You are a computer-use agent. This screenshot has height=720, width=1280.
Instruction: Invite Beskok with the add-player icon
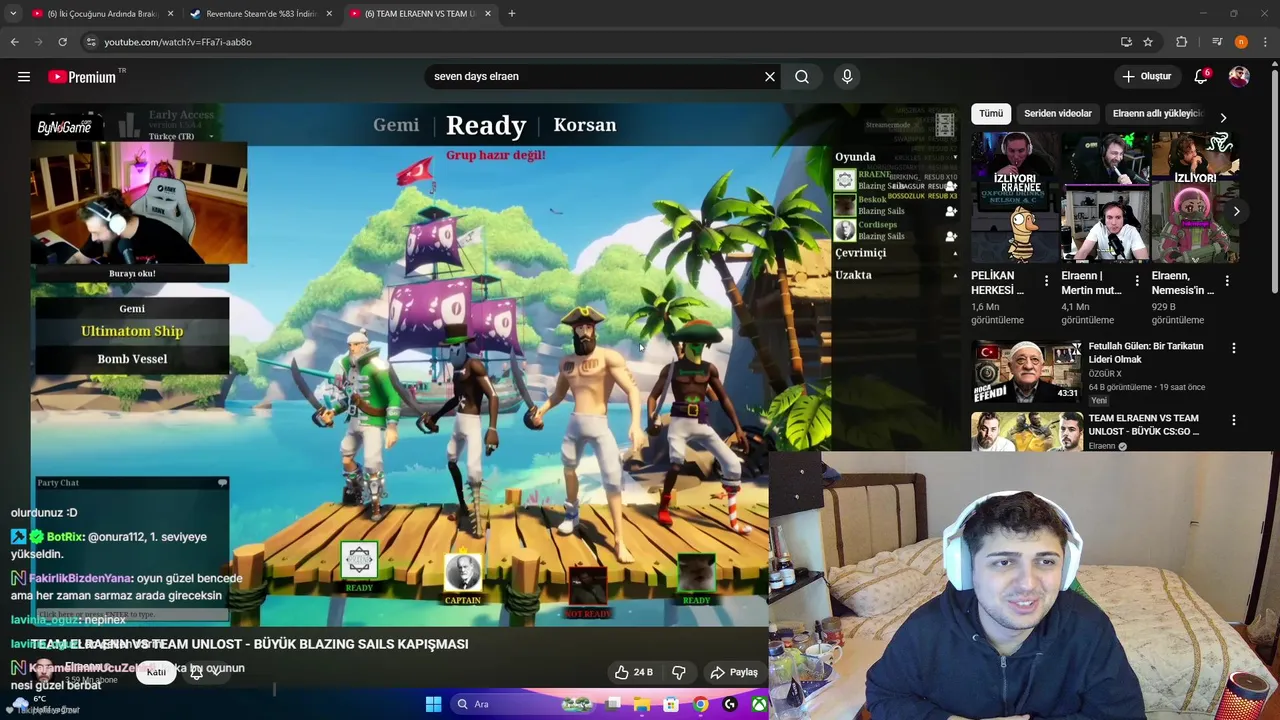tap(950, 211)
